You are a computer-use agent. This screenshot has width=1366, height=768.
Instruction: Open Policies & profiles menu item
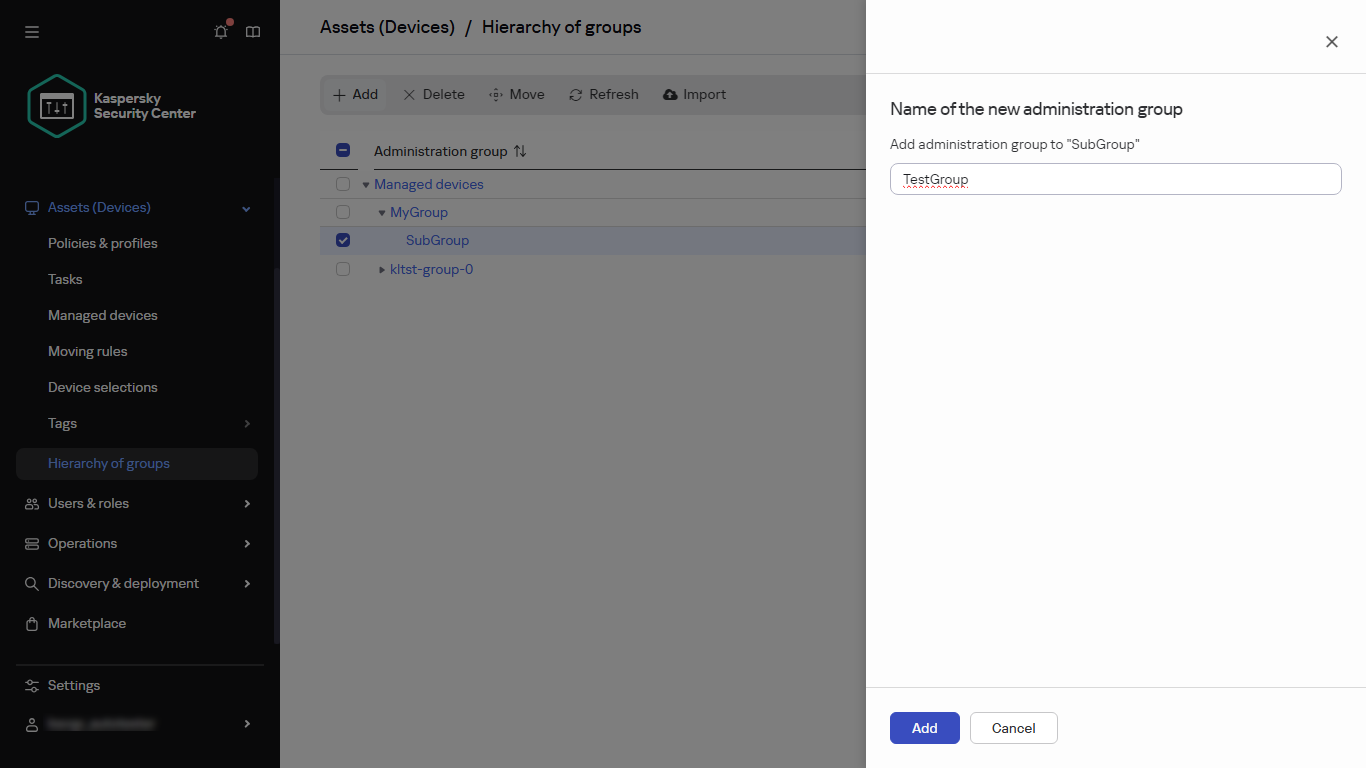(x=103, y=243)
